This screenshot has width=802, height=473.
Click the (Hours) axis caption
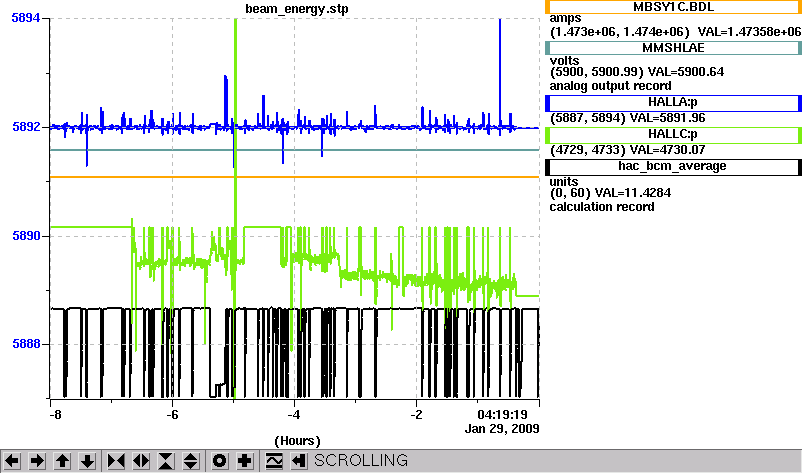(297, 441)
